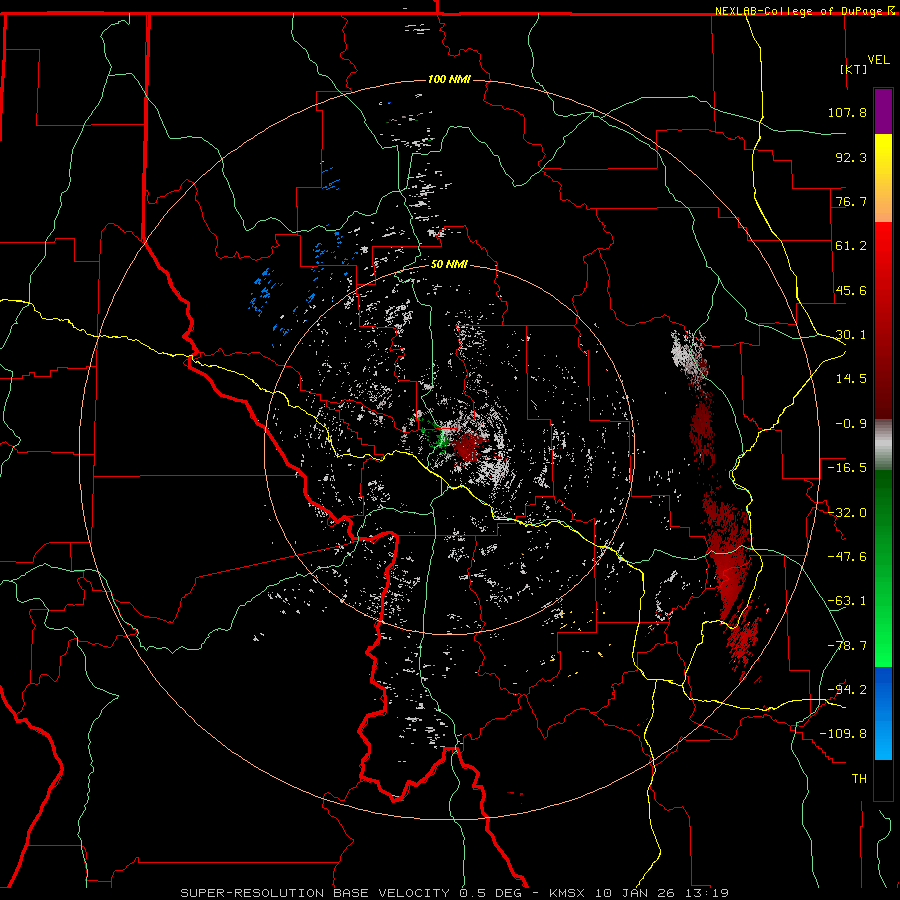Viewport: 900px width, 900px height.
Task: Pick the gray near-zero segment of the color bar
Action: click(x=883, y=445)
